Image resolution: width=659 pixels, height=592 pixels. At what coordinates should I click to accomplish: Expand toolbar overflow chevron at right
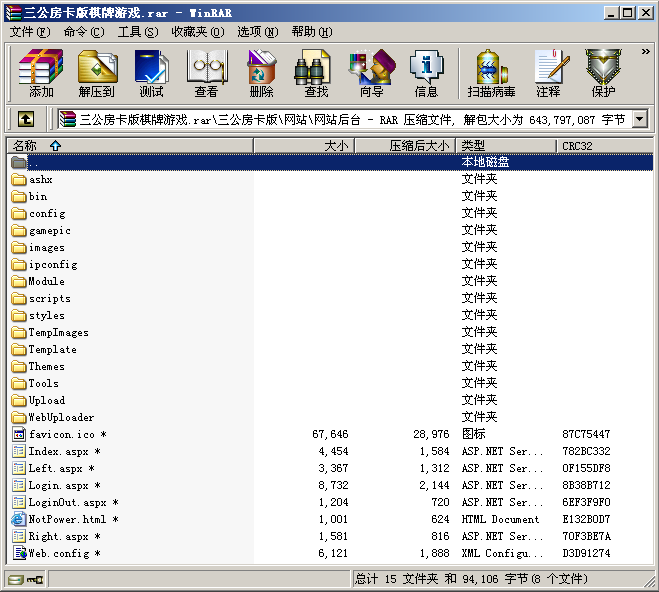[644, 50]
